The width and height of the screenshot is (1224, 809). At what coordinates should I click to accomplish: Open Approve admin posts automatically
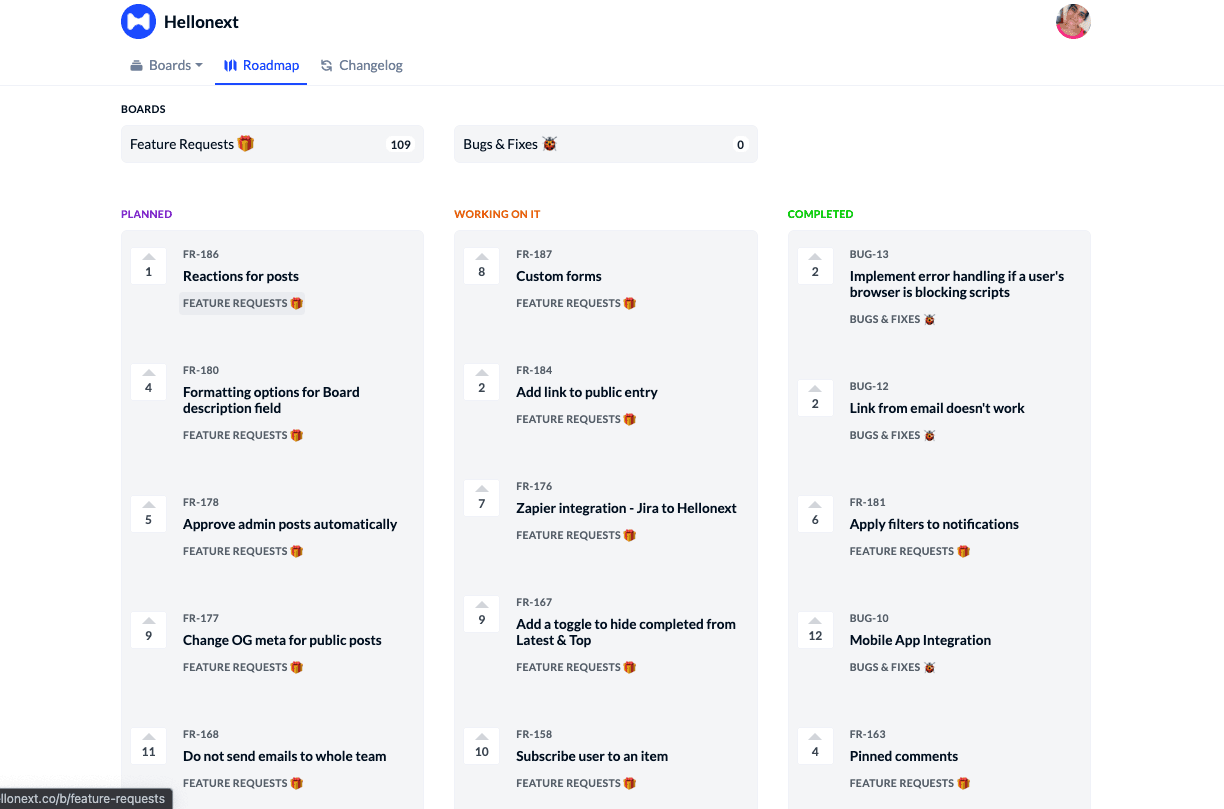pyautogui.click(x=290, y=524)
